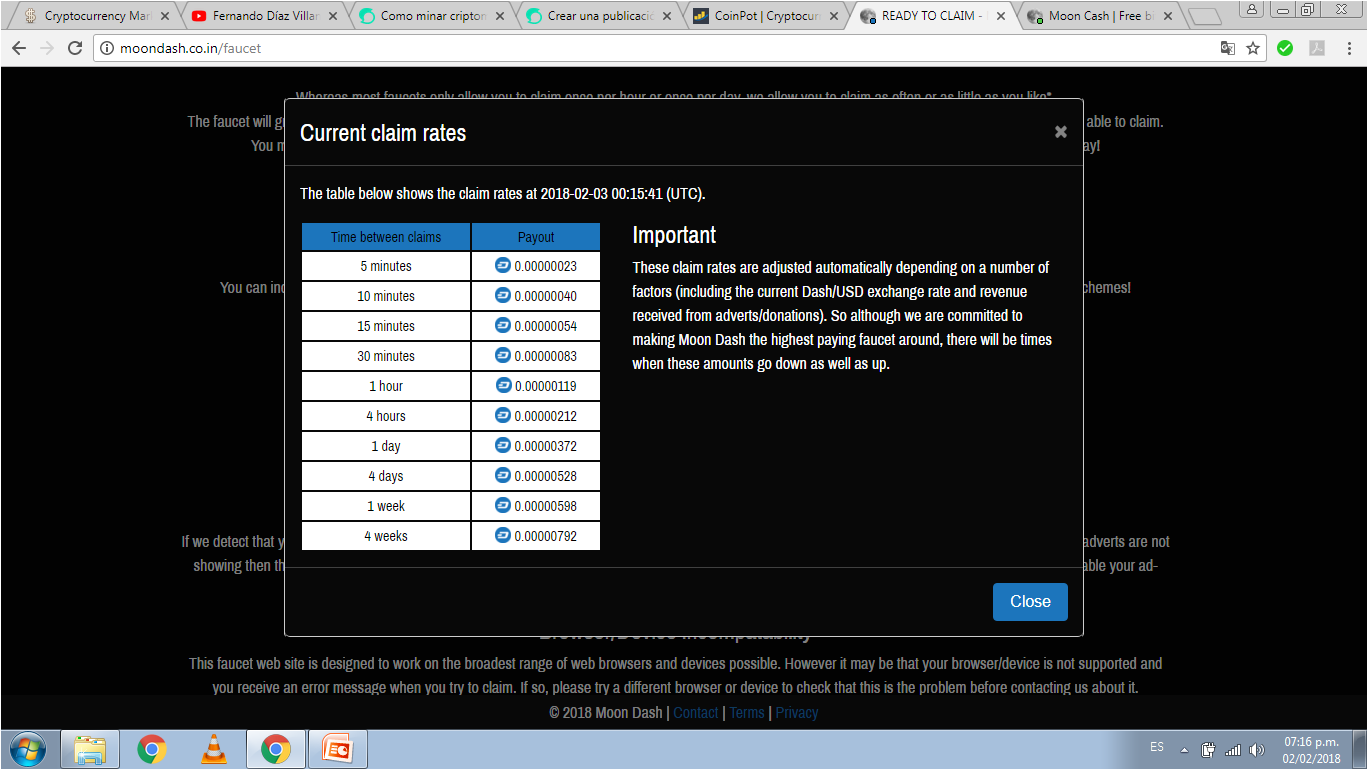Screen dimensions: 1368x770
Task: Click the green checkmark extension icon
Action: (1285, 48)
